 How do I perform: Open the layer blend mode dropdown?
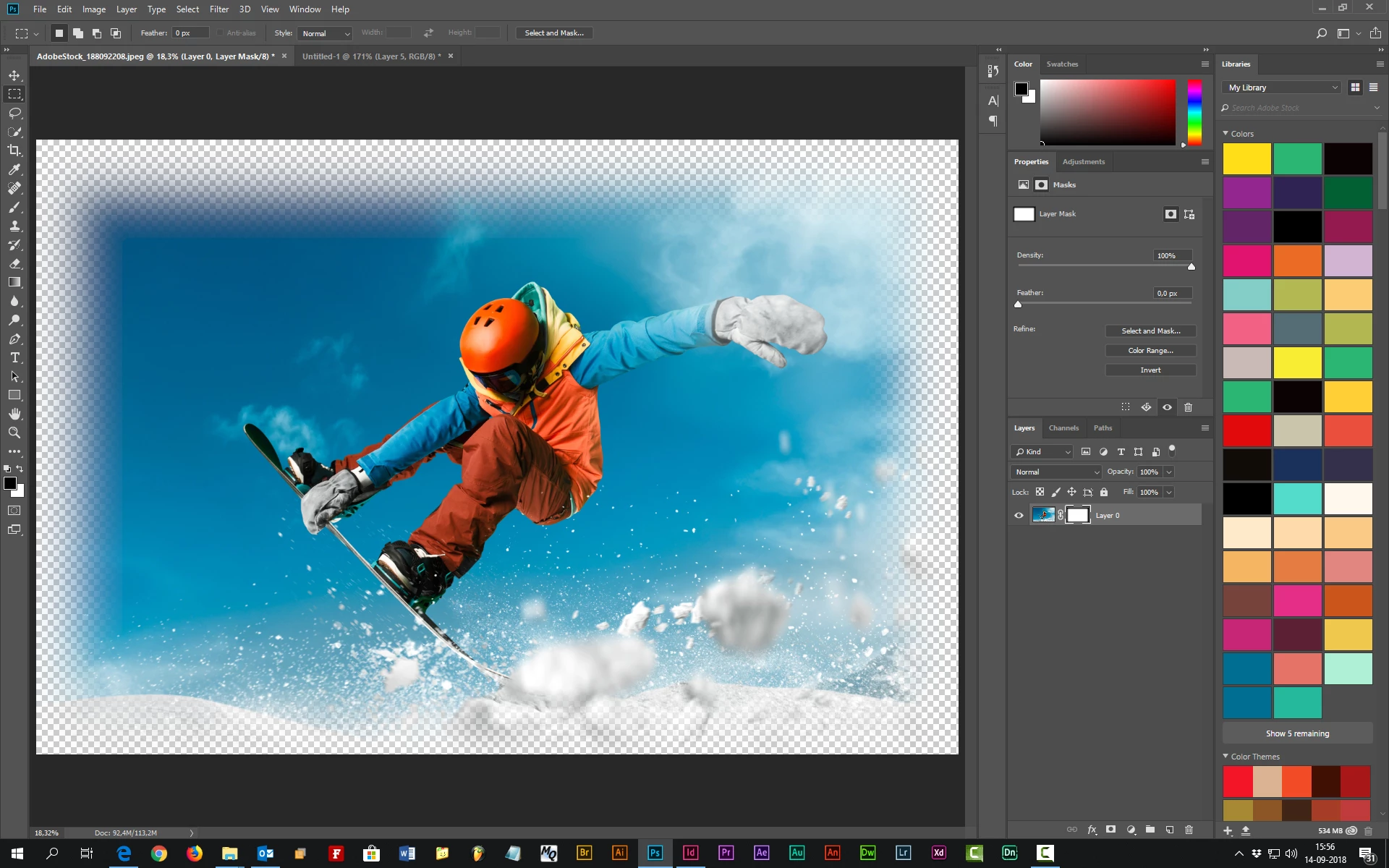1056,472
